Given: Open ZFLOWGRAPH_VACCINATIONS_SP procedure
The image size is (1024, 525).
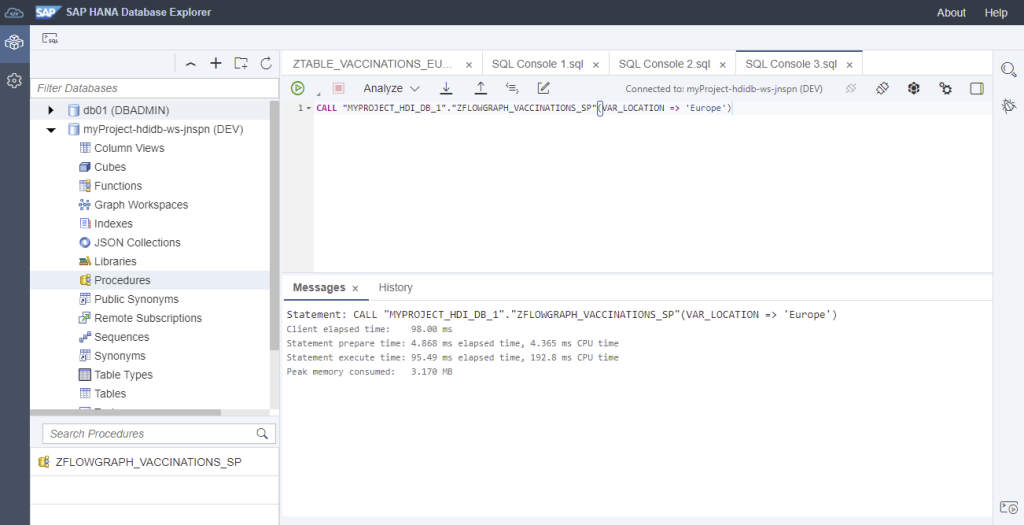Looking at the screenshot, I should pos(148,462).
